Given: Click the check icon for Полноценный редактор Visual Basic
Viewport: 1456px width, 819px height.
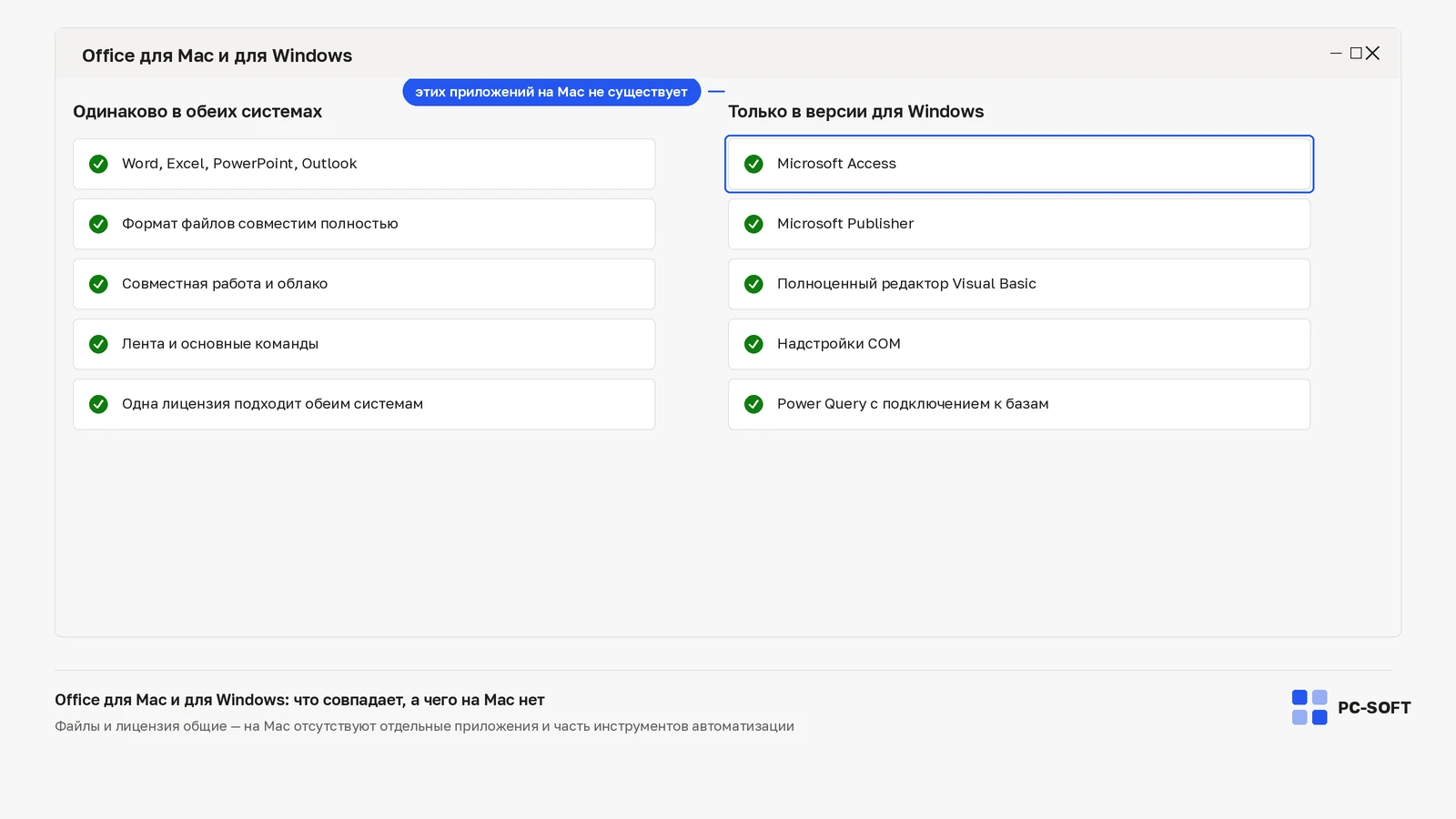Looking at the screenshot, I should click(x=753, y=284).
